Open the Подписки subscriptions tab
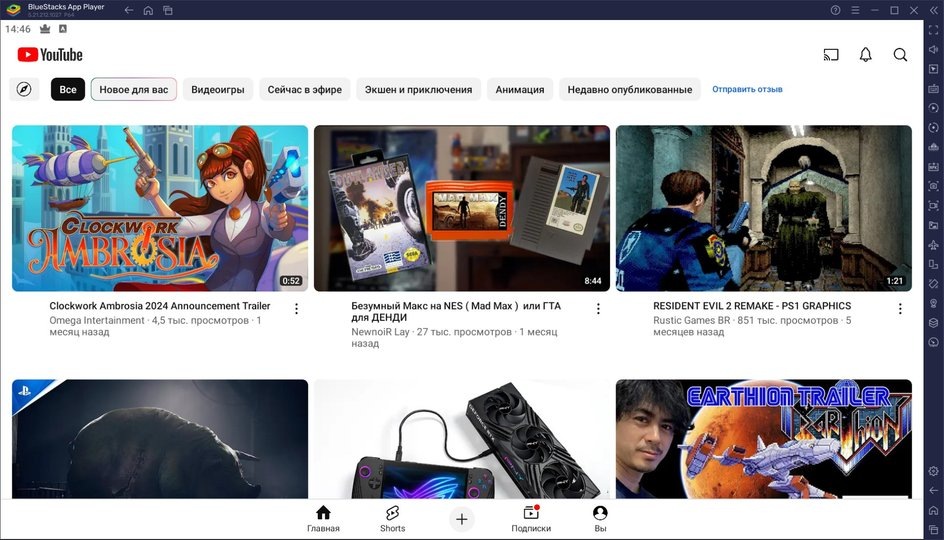Image resolution: width=944 pixels, height=540 pixels. 531,519
